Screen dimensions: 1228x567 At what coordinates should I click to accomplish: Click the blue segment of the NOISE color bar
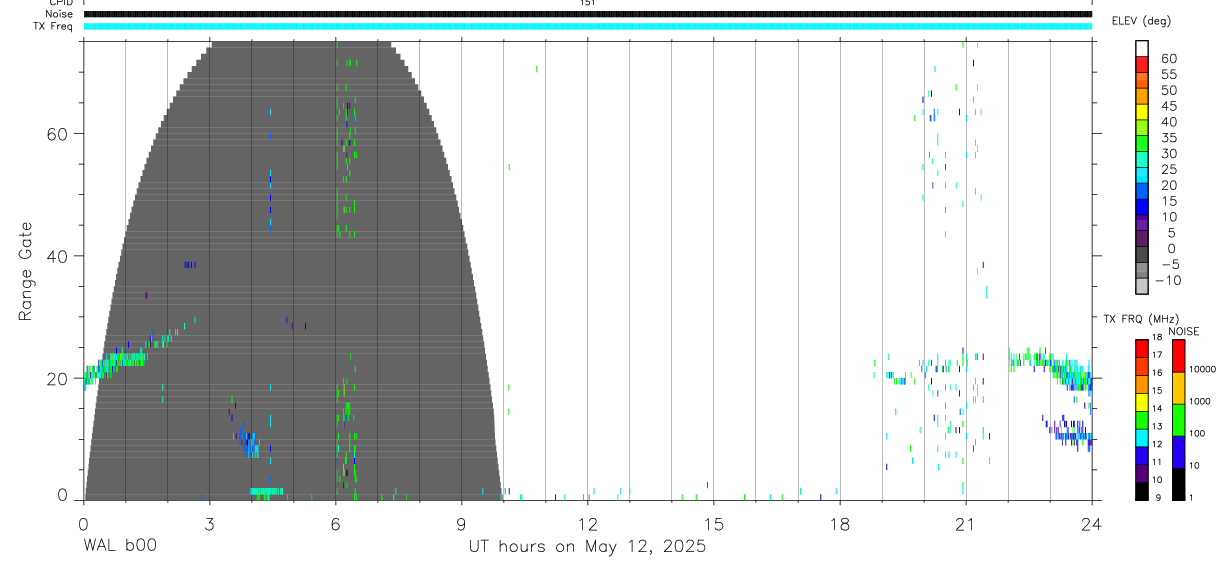coord(1178,452)
